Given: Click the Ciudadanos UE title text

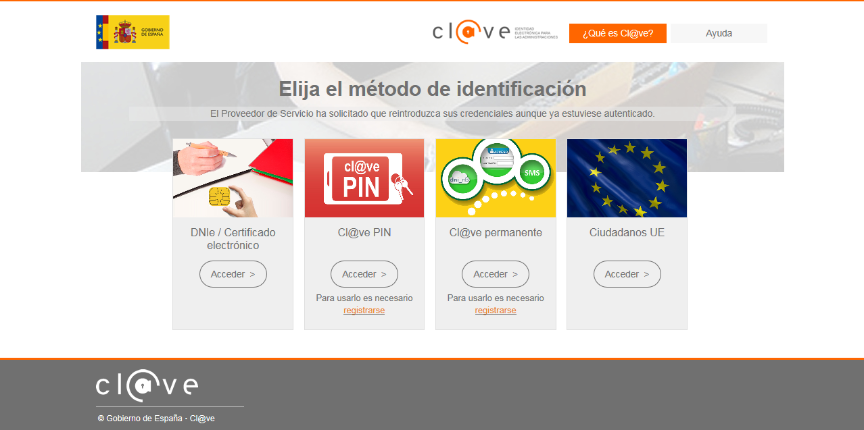Looking at the screenshot, I should 627,233.
